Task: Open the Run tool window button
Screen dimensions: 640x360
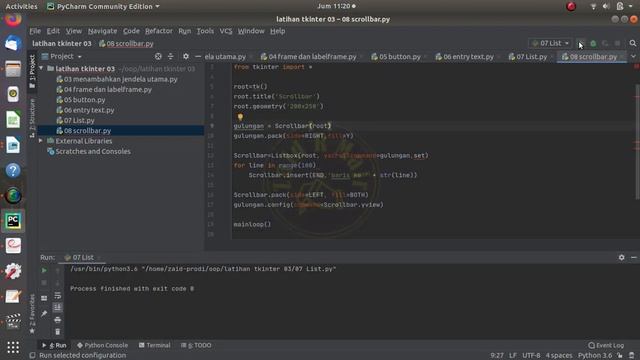Action: (x=54, y=345)
